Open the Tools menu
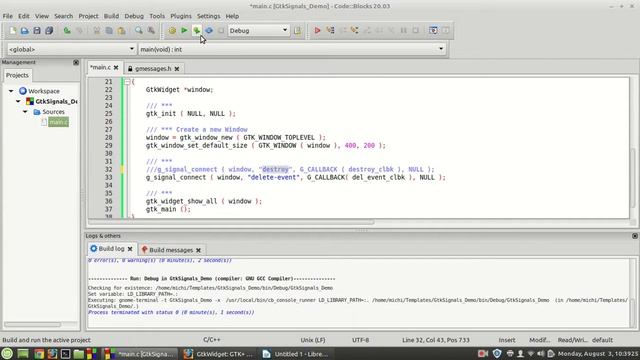 tap(157, 16)
